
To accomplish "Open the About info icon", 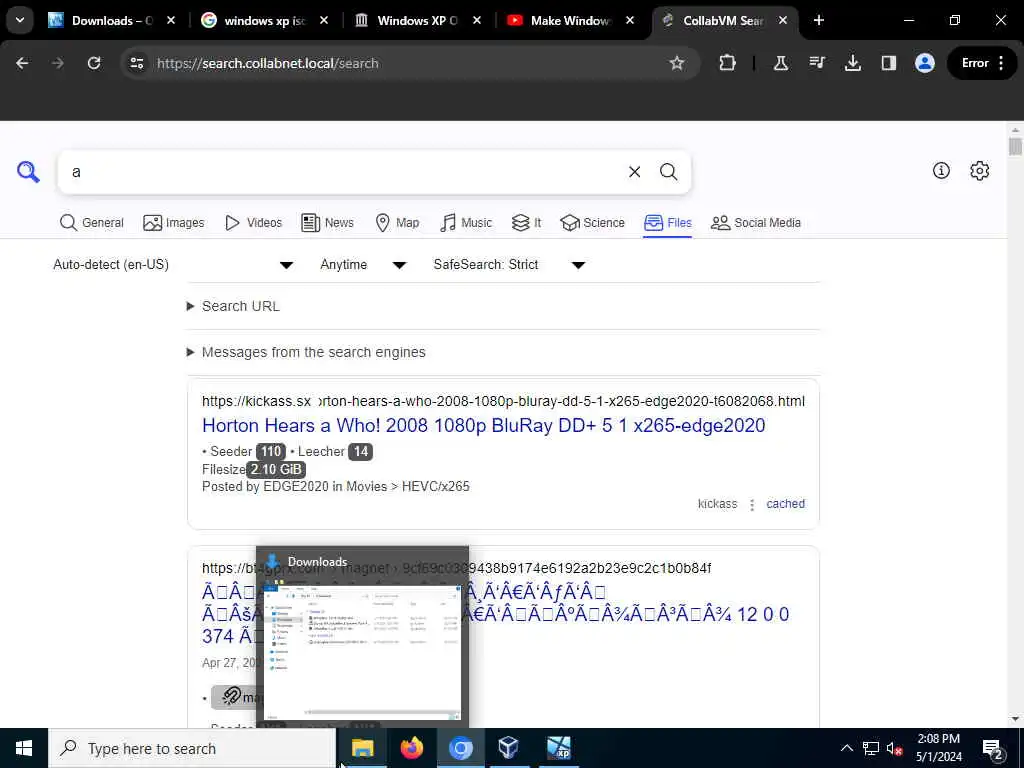I will click(x=941, y=170).
